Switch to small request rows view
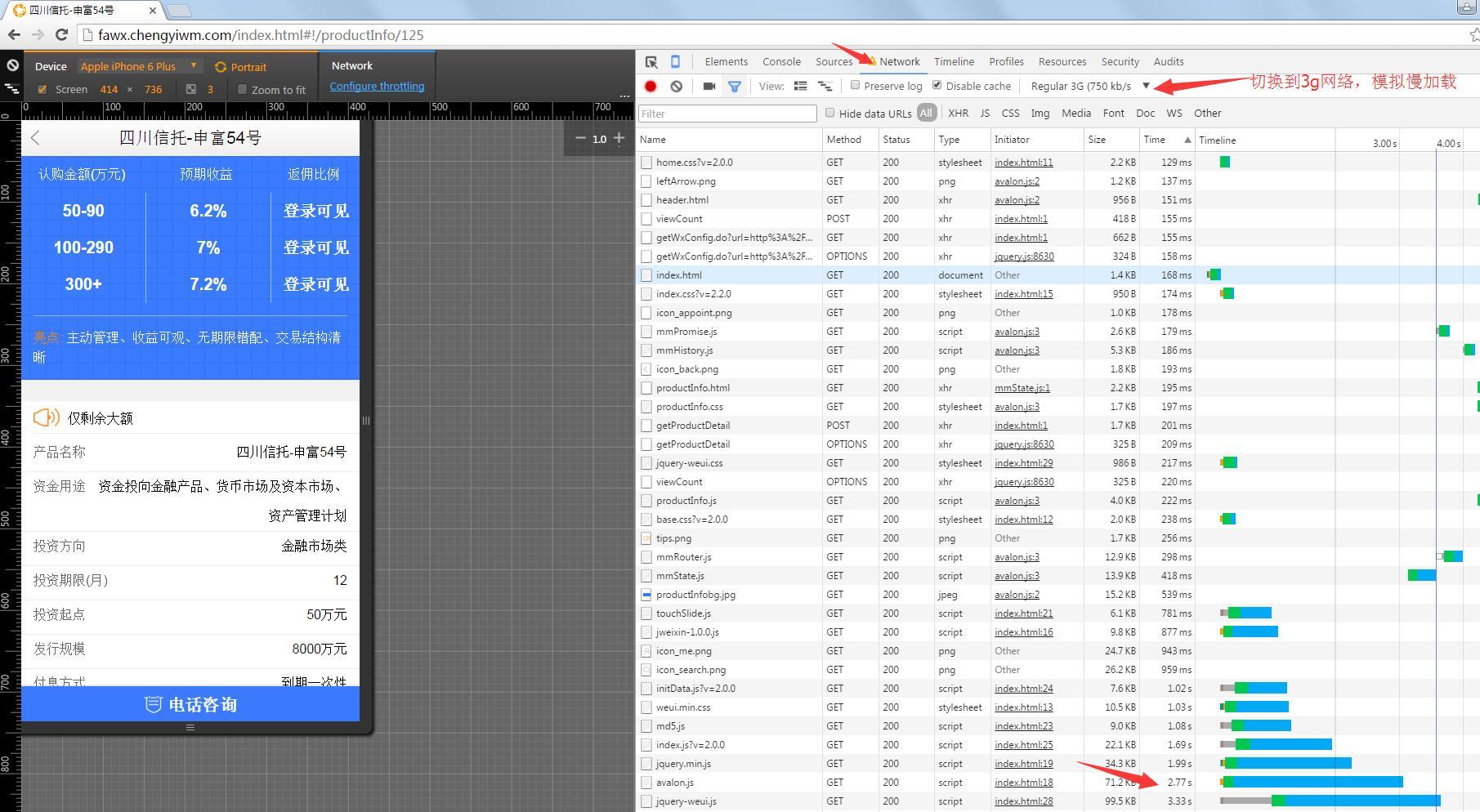 [825, 86]
